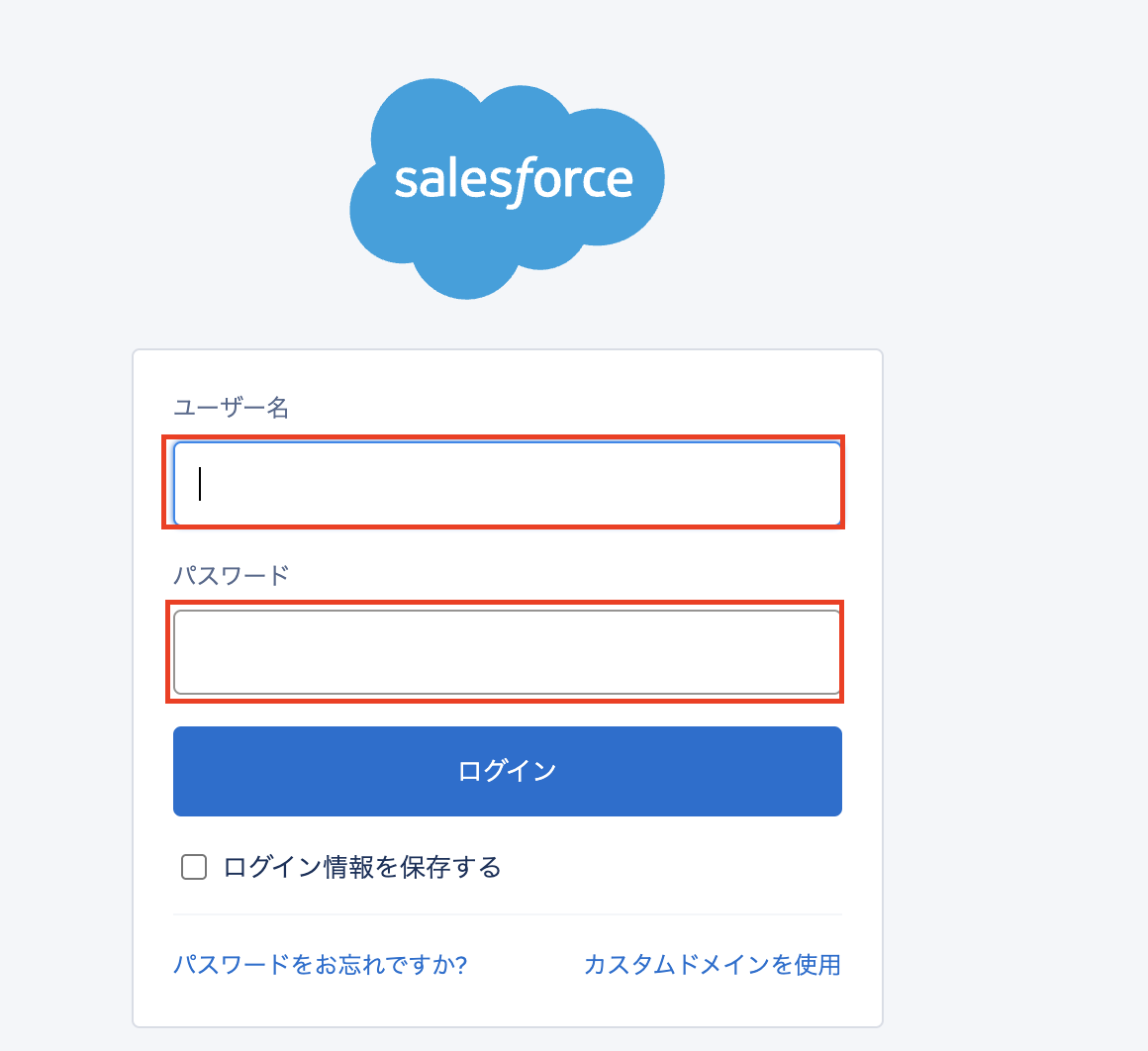
Task: Activate the first red-outlined text field
Action: (x=507, y=483)
